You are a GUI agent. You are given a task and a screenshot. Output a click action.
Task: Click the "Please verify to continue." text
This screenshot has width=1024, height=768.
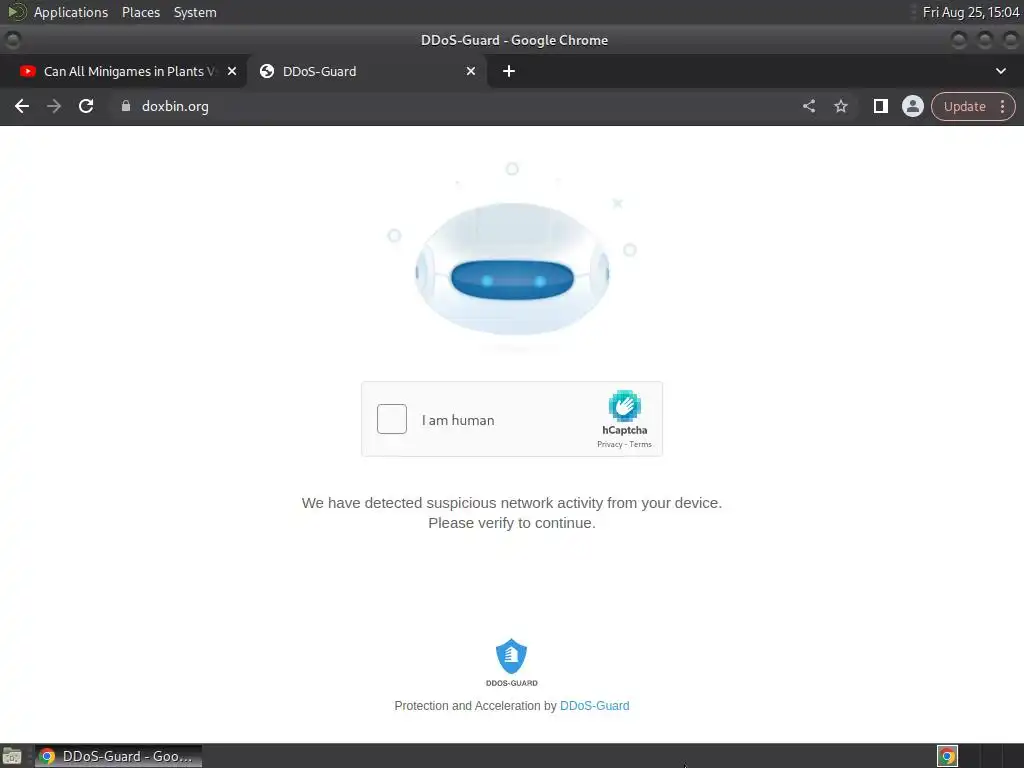tap(511, 523)
